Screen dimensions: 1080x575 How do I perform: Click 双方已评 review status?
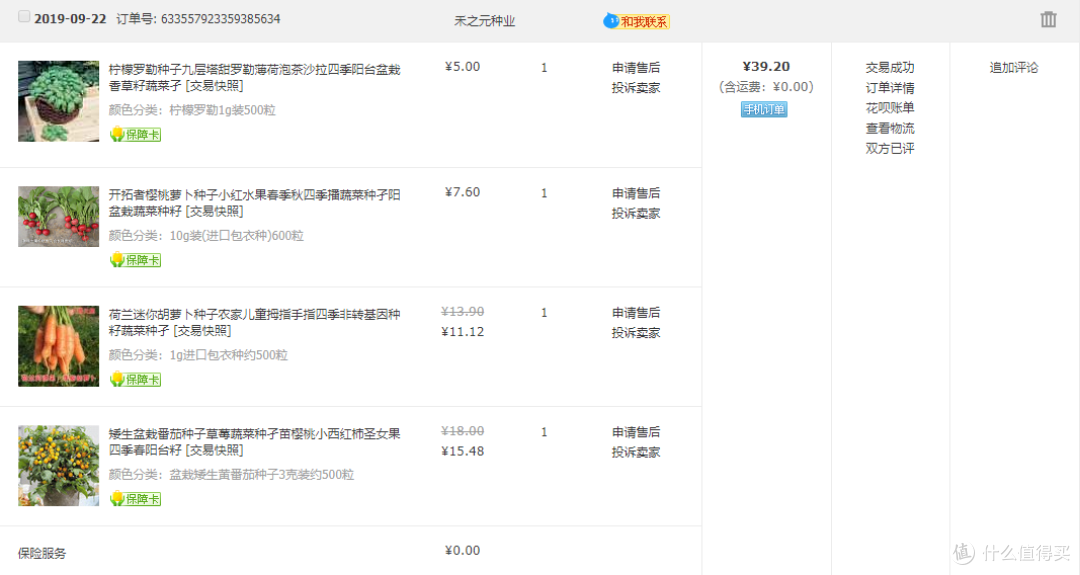(890, 148)
